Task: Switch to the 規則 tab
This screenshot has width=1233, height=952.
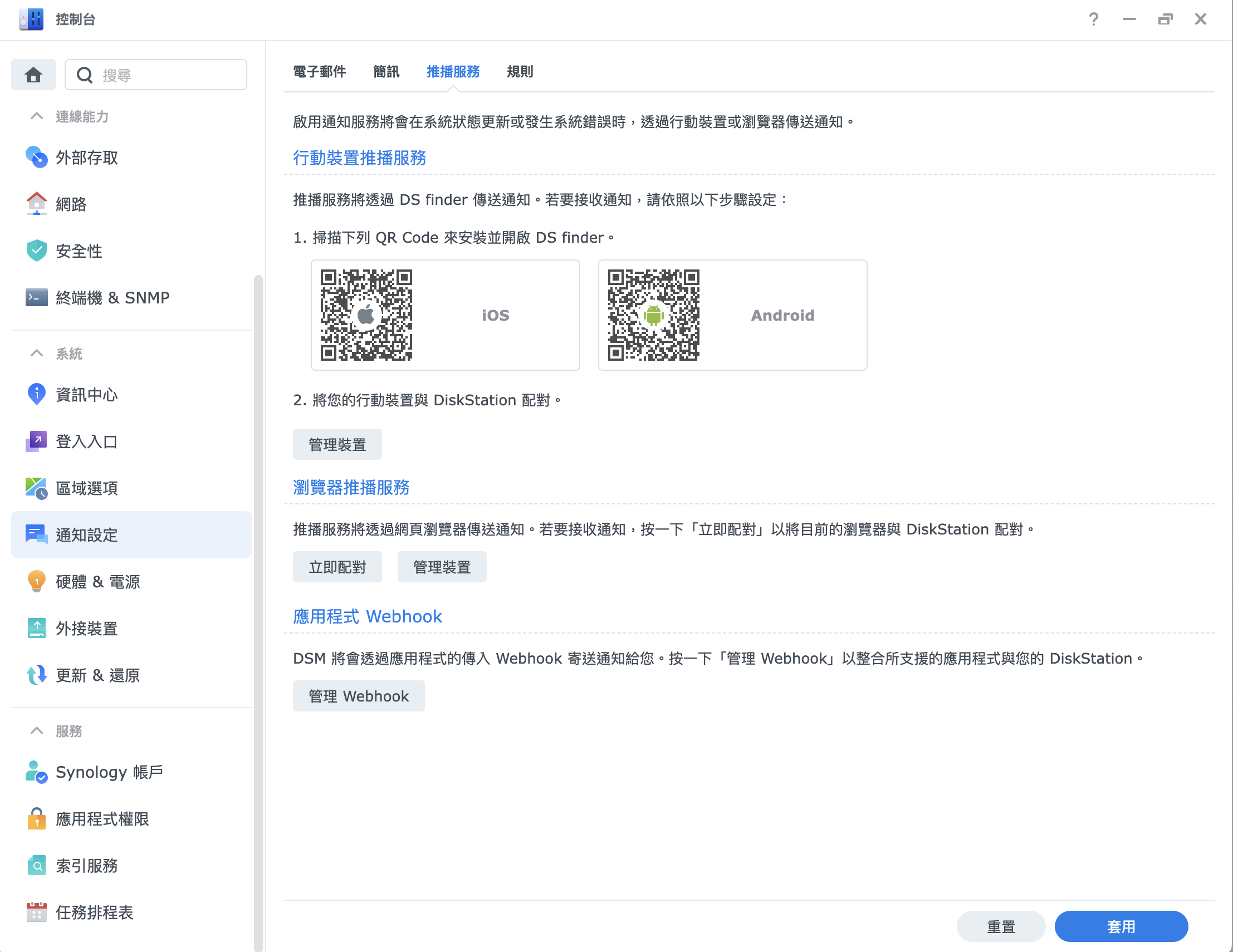Action: [520, 72]
